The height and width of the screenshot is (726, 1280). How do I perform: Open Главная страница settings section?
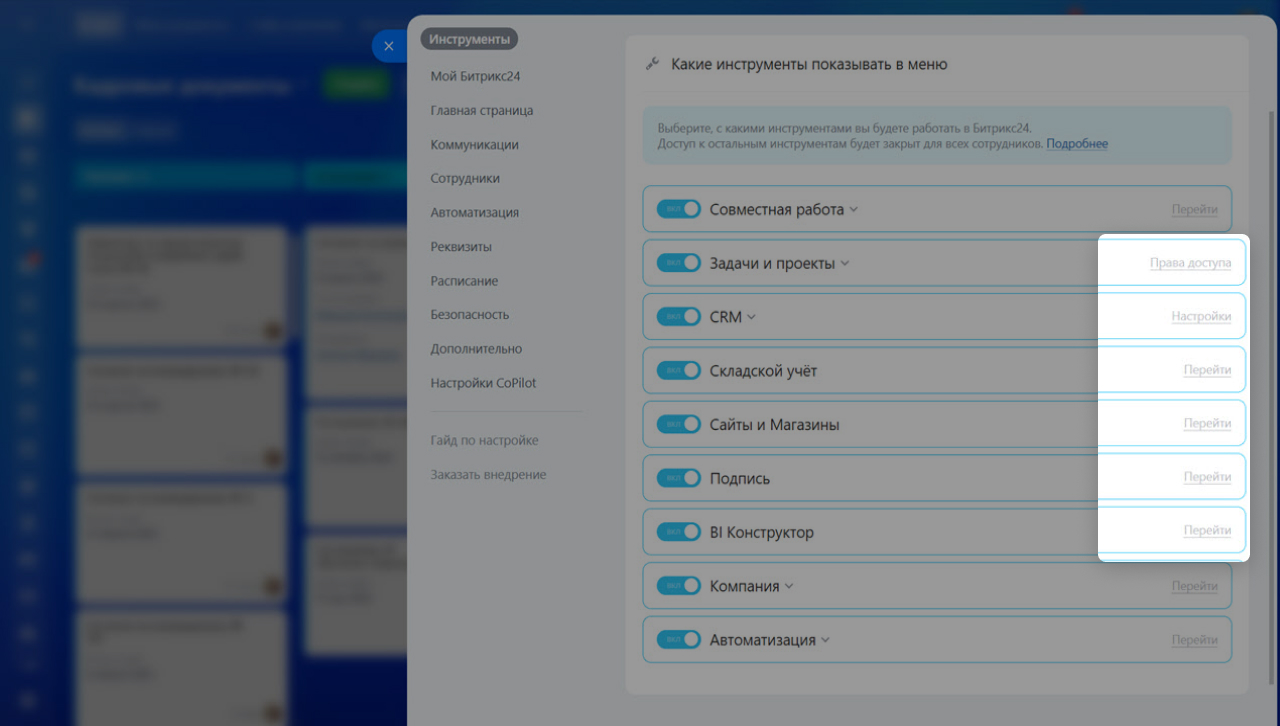tap(482, 110)
